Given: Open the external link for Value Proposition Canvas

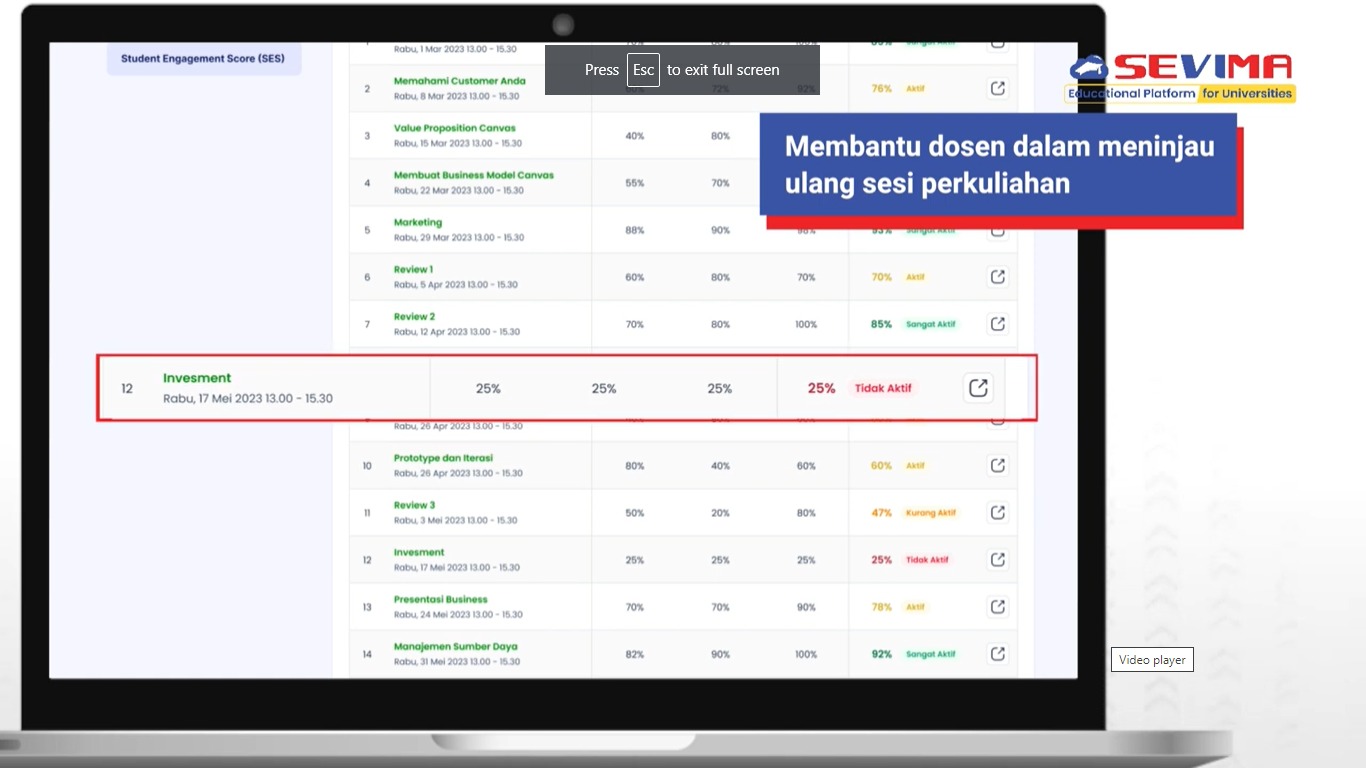Looking at the screenshot, I should click(x=996, y=135).
